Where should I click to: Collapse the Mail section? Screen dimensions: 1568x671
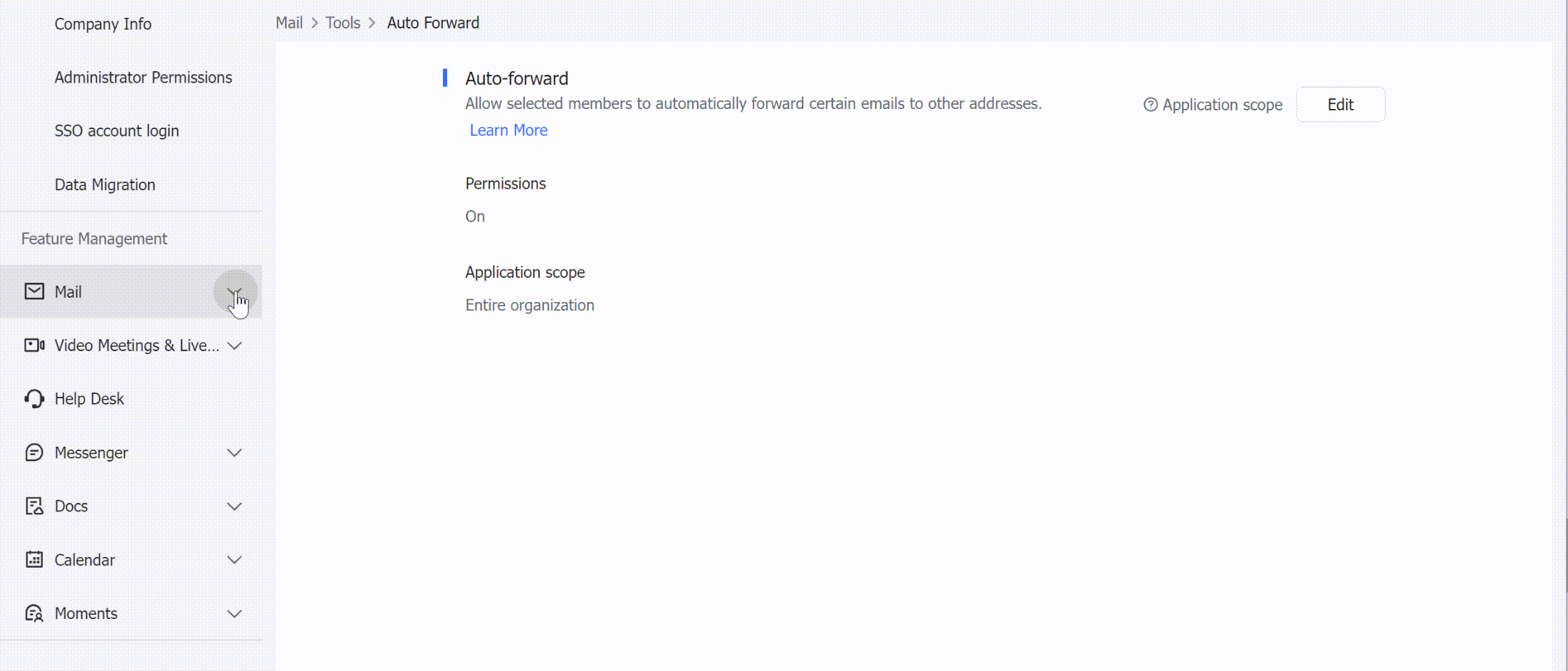[x=235, y=292]
